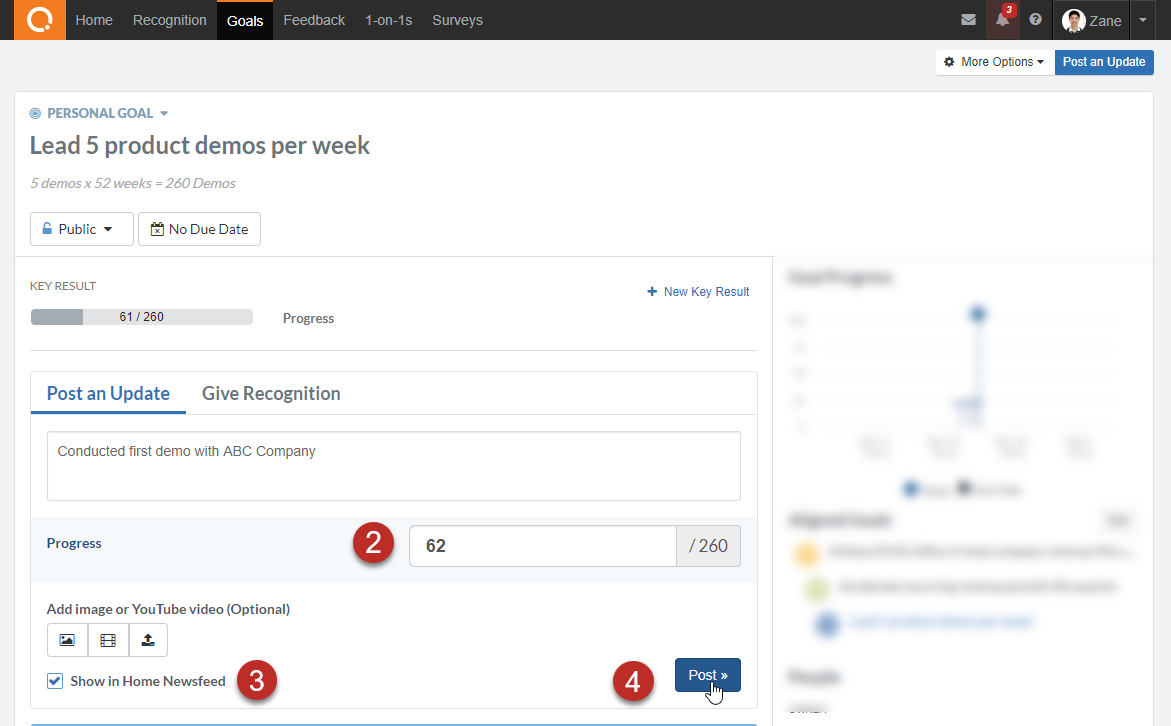
Task: Open the More Options dropdown
Action: pyautogui.click(x=994, y=62)
